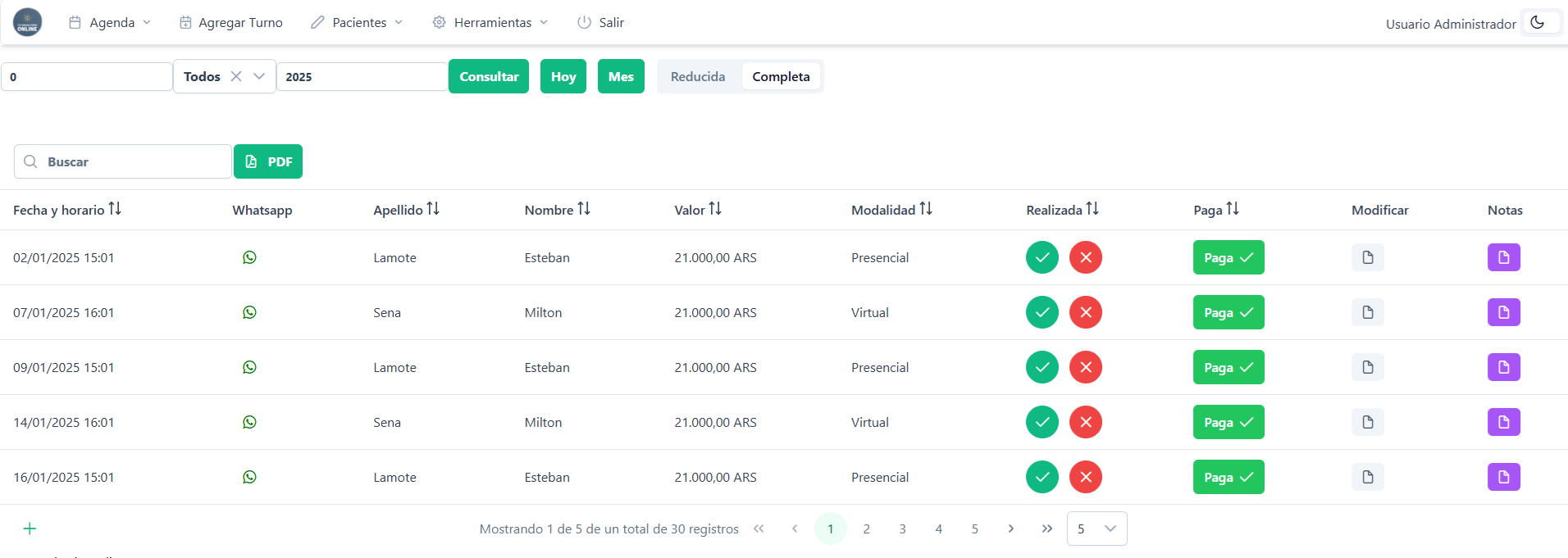Image resolution: width=1568 pixels, height=558 pixels.
Task: Clear the Todos filter with X icon
Action: pos(236,76)
